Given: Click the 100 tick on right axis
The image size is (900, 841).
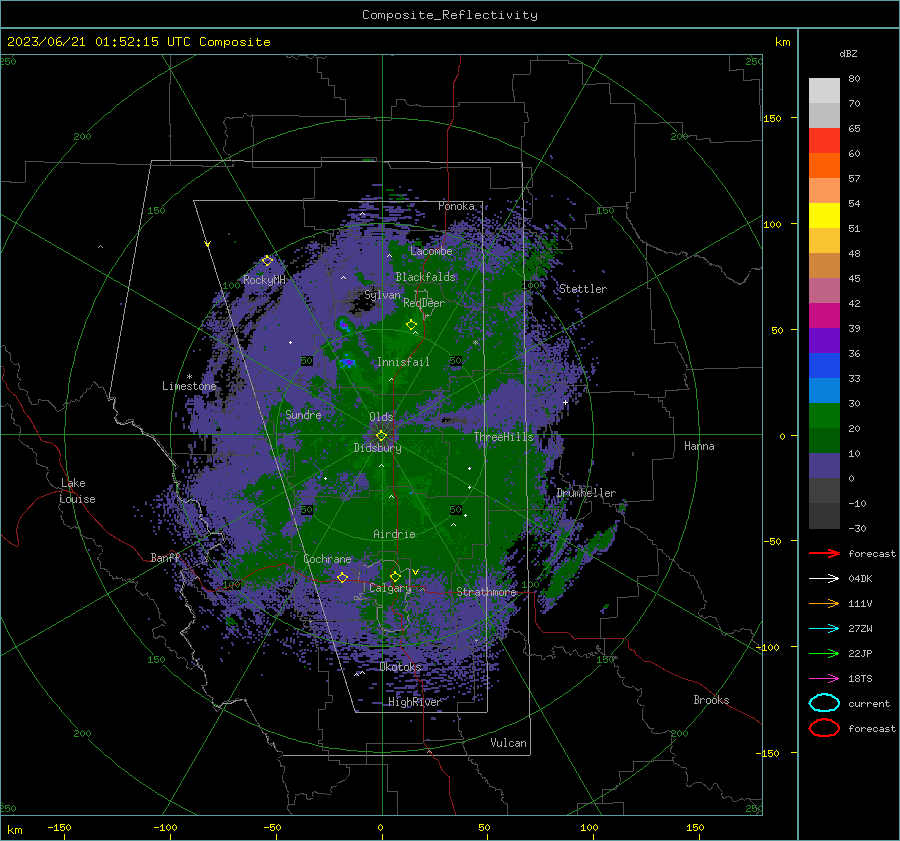Looking at the screenshot, I should (x=772, y=224).
